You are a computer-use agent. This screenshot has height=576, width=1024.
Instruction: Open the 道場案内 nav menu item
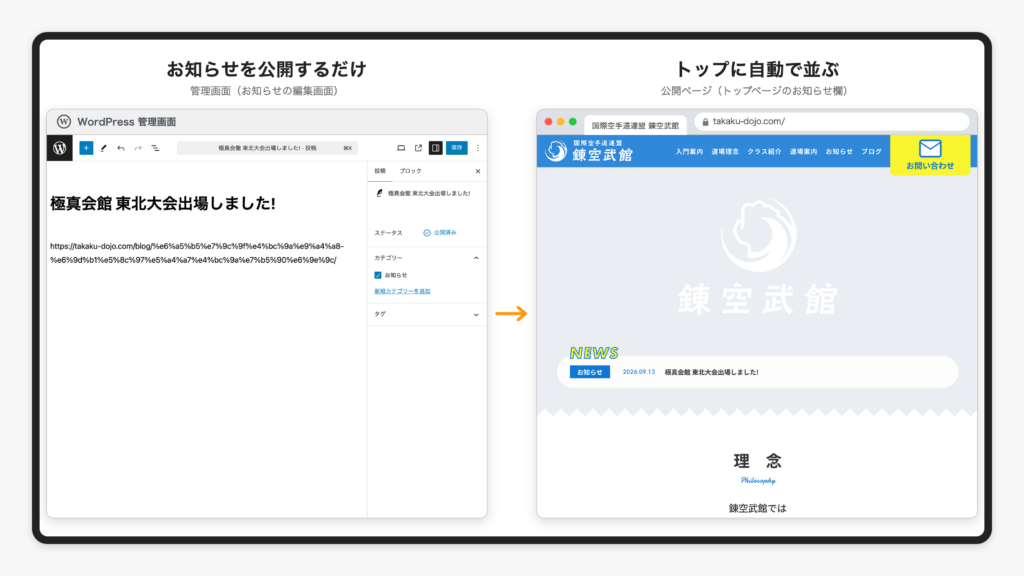[x=803, y=152]
